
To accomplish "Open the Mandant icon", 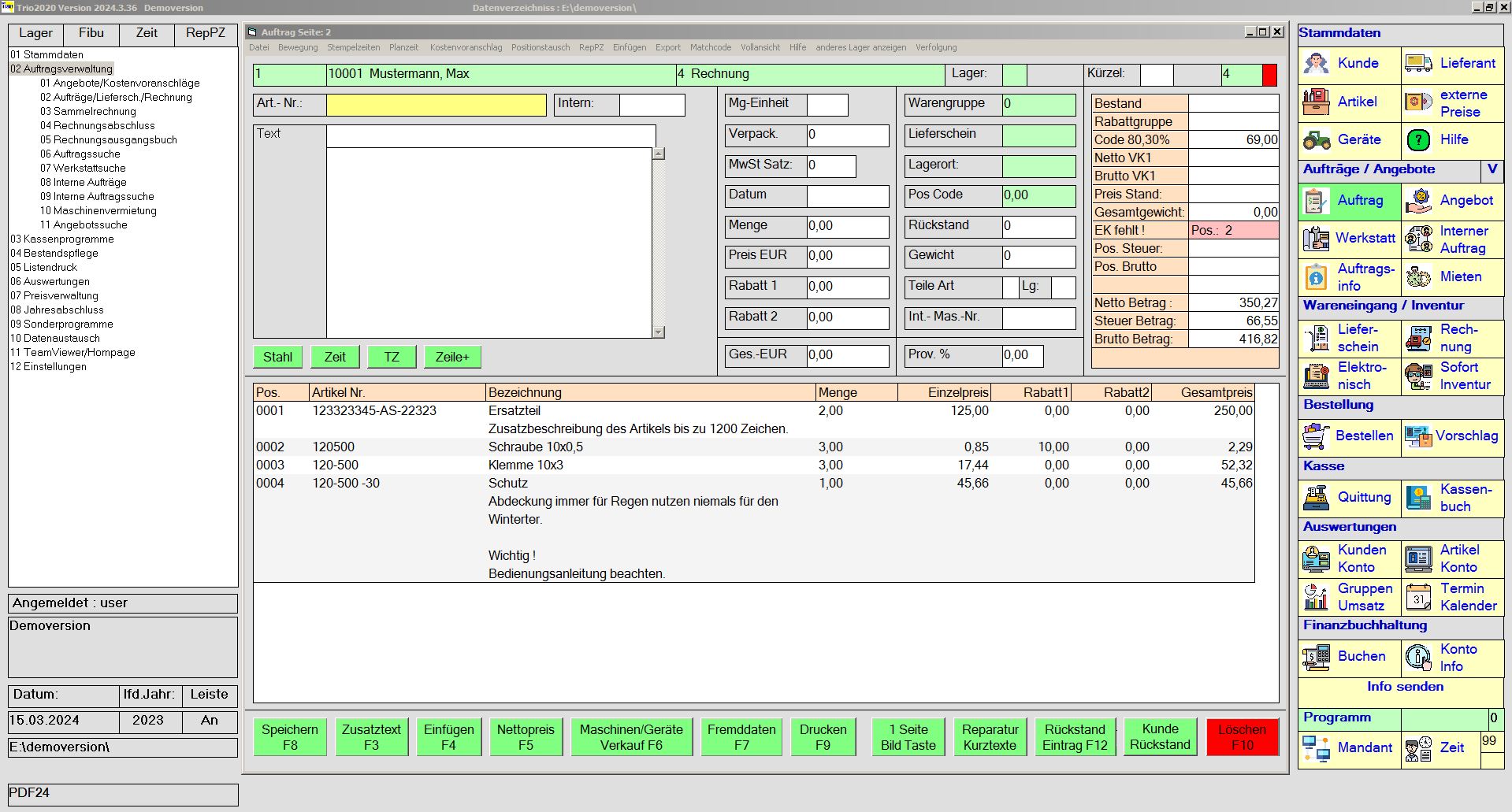I will click(x=1316, y=748).
